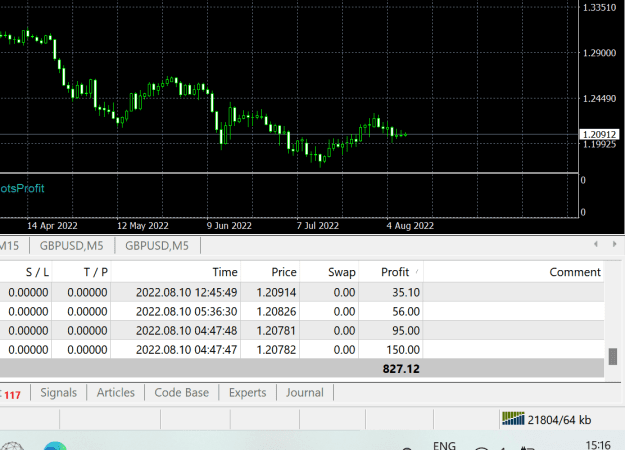Image resolution: width=625 pixels, height=450 pixels.
Task: Click the otsProfit indicator label
Action: pos(22,188)
